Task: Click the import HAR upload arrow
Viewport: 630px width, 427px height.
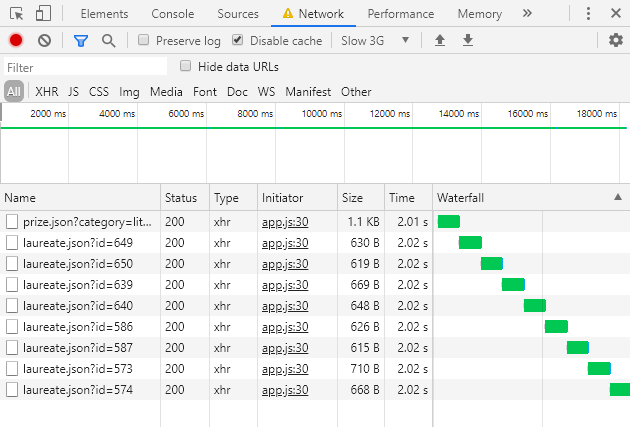Action: 440,40
